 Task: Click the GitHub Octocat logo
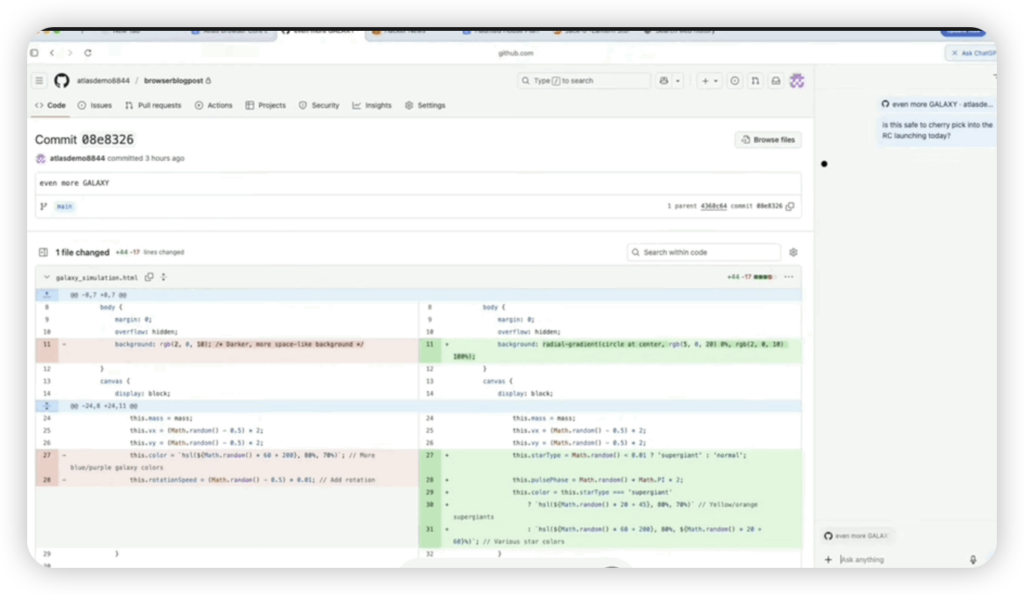(61, 80)
